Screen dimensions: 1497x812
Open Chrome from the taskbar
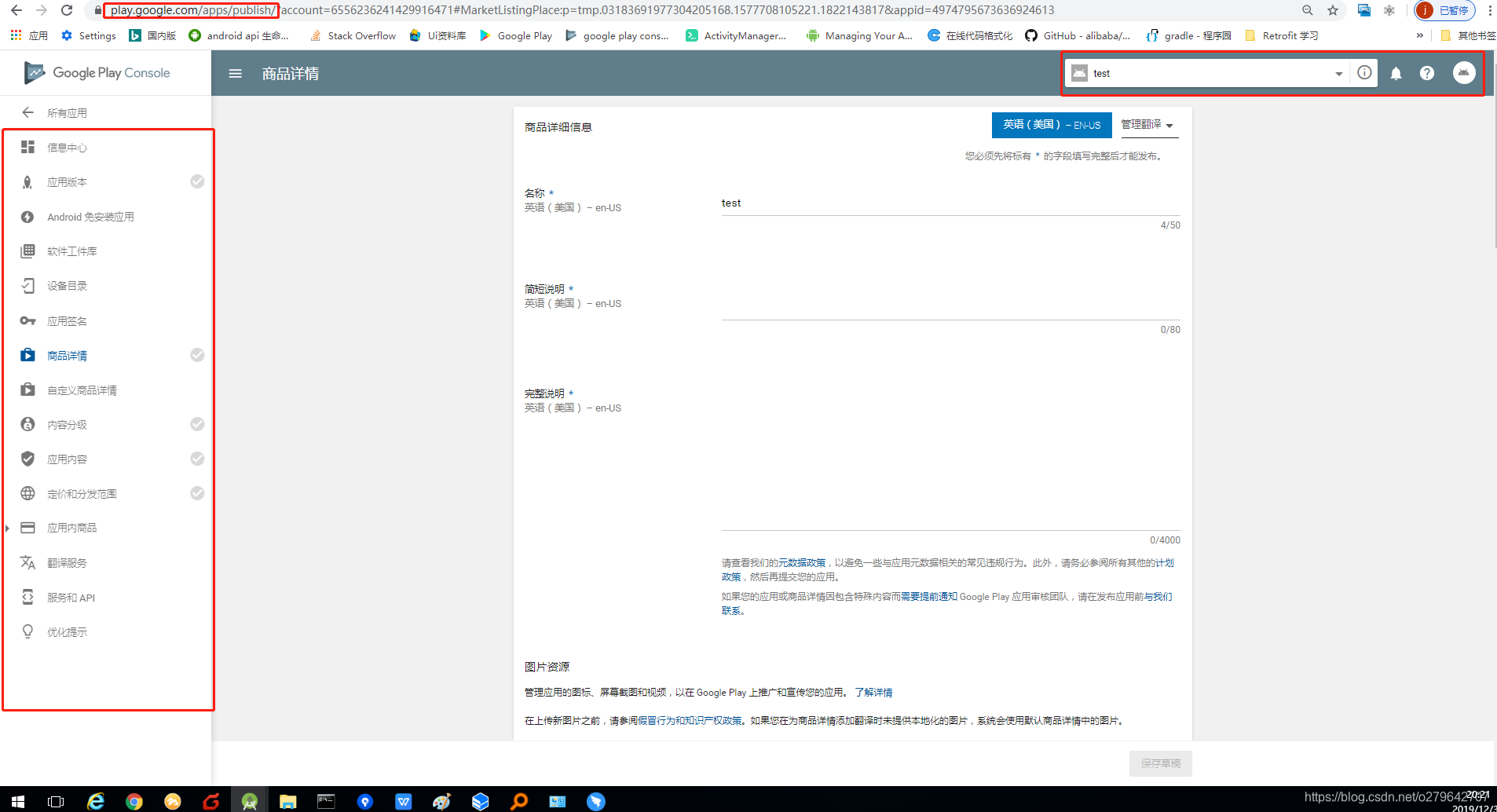(134, 801)
